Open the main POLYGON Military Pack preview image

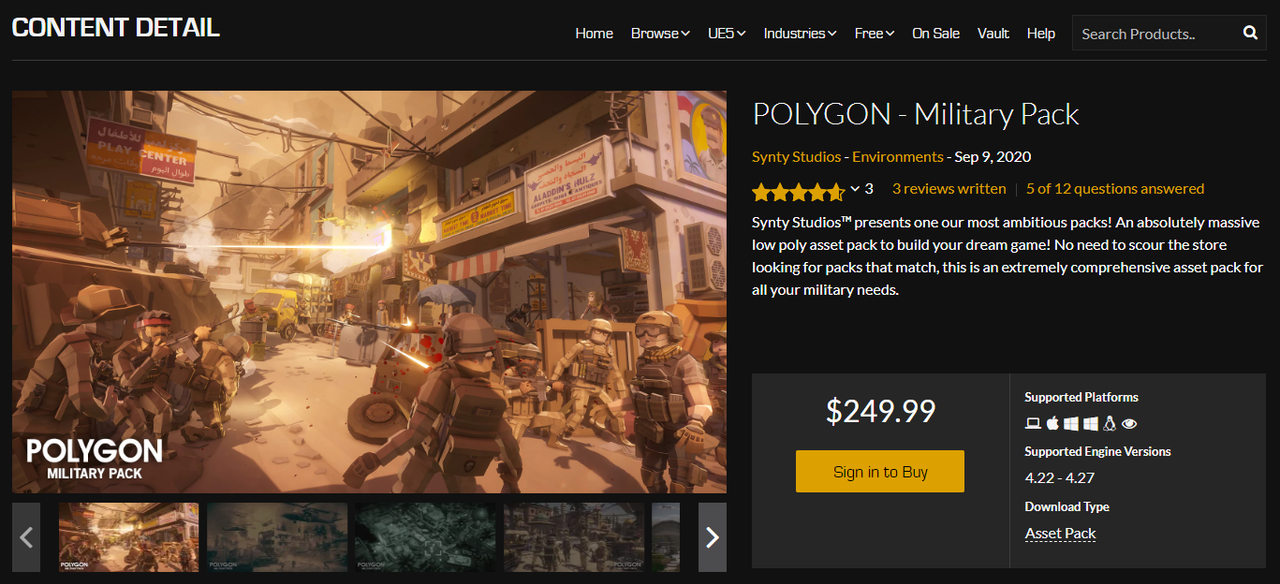(369, 292)
